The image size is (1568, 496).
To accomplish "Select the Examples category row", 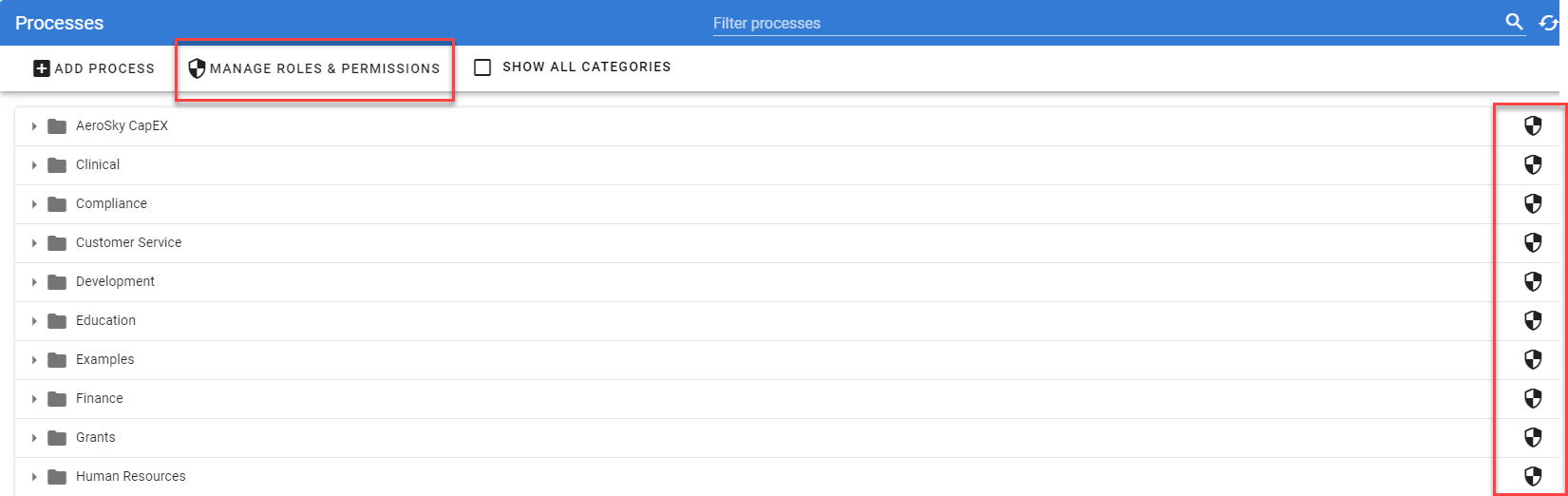I will 104,360.
